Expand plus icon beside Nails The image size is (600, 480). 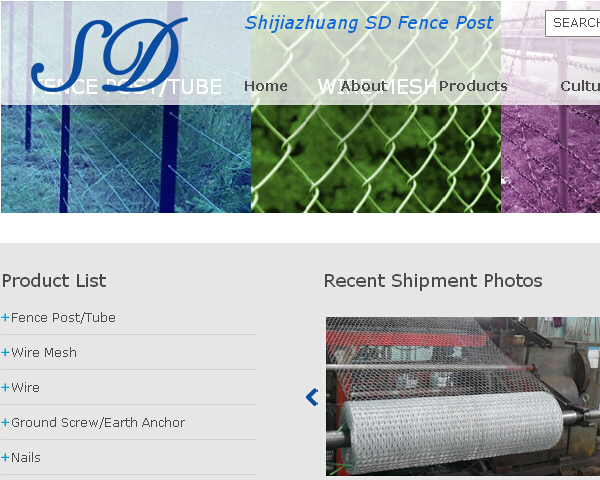5,457
